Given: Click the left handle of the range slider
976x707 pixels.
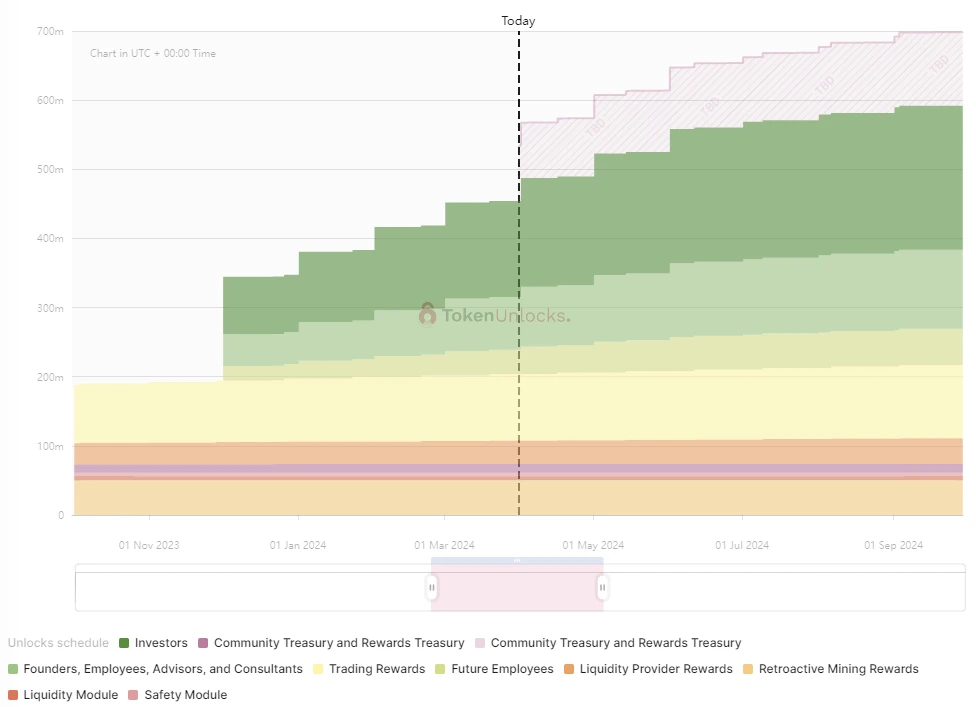Looking at the screenshot, I should (432, 588).
